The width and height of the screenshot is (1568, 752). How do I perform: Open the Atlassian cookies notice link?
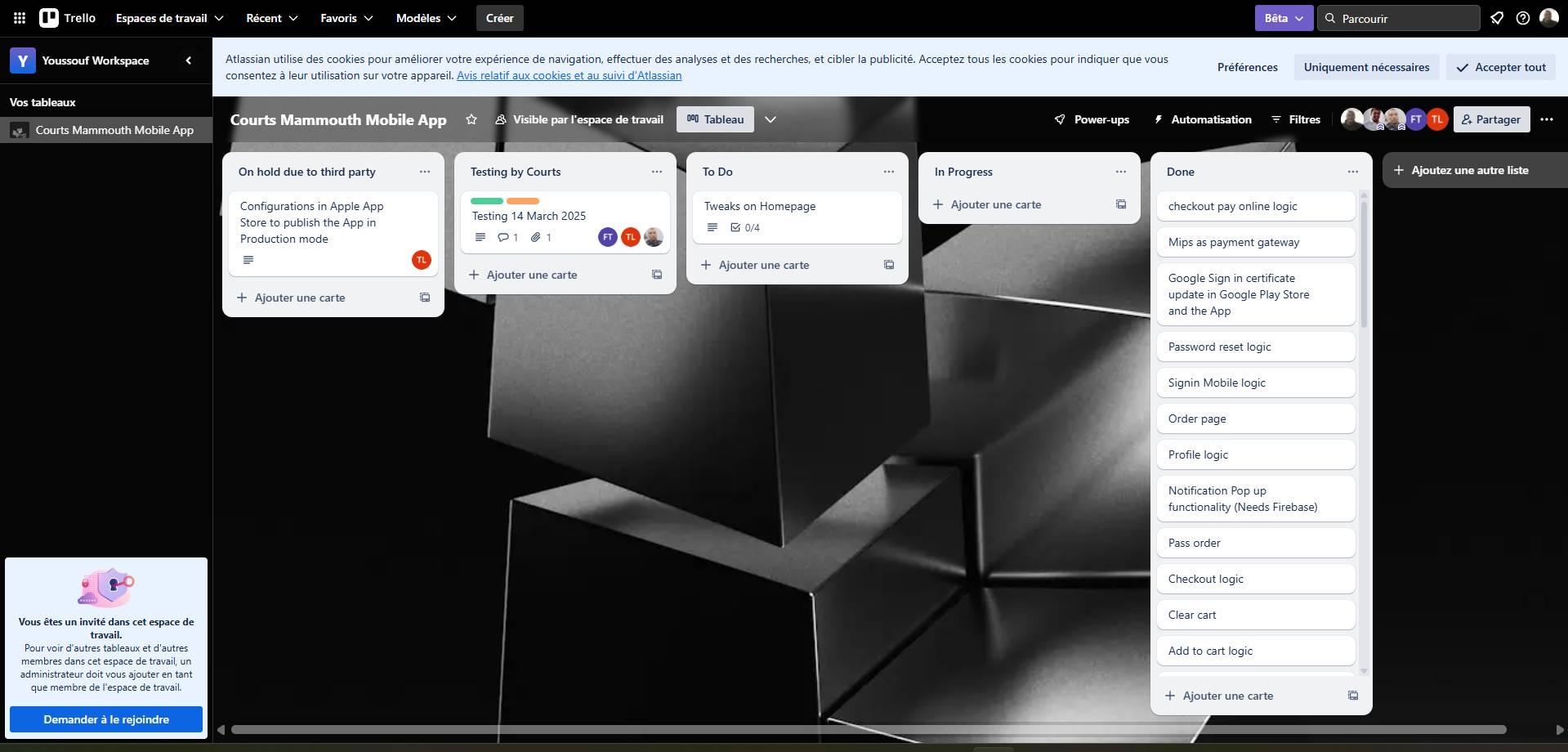[x=569, y=75]
